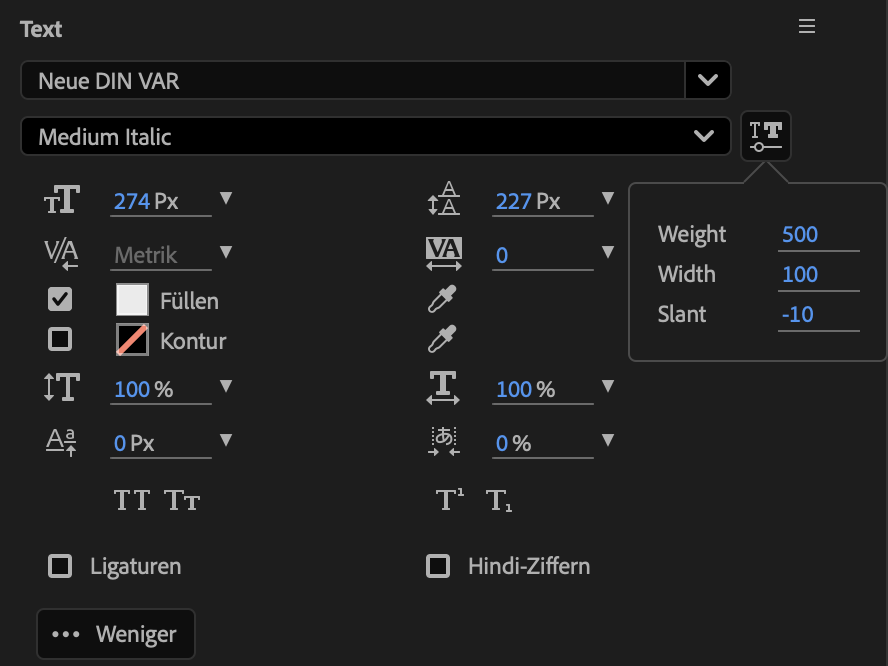Enable the Ligaturen checkbox

point(60,567)
